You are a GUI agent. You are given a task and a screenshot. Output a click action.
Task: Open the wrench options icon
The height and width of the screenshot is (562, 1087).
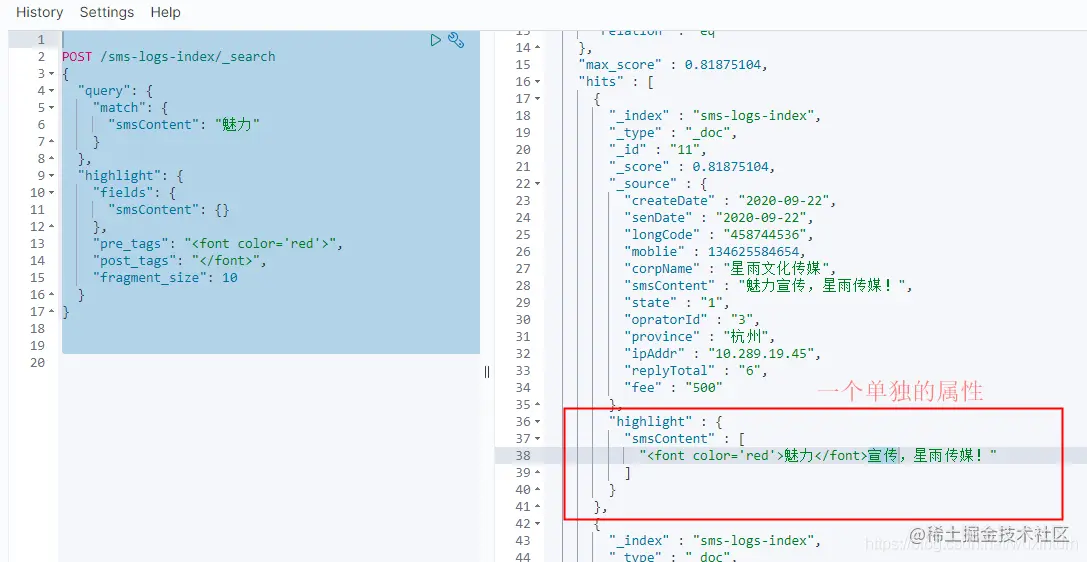pyautogui.click(x=455, y=40)
